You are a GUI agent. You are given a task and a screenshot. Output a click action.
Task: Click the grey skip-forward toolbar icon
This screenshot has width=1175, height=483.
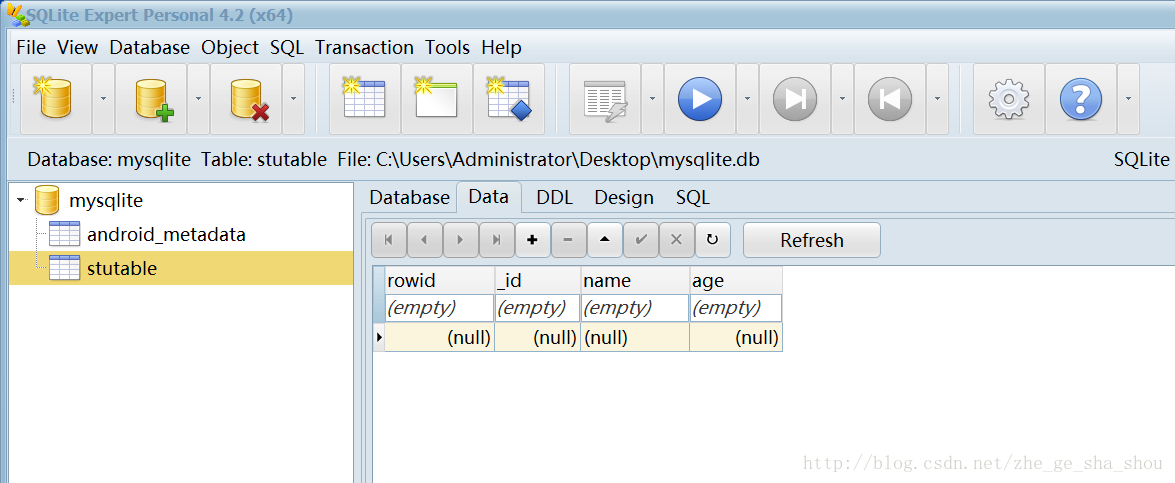[x=795, y=99]
